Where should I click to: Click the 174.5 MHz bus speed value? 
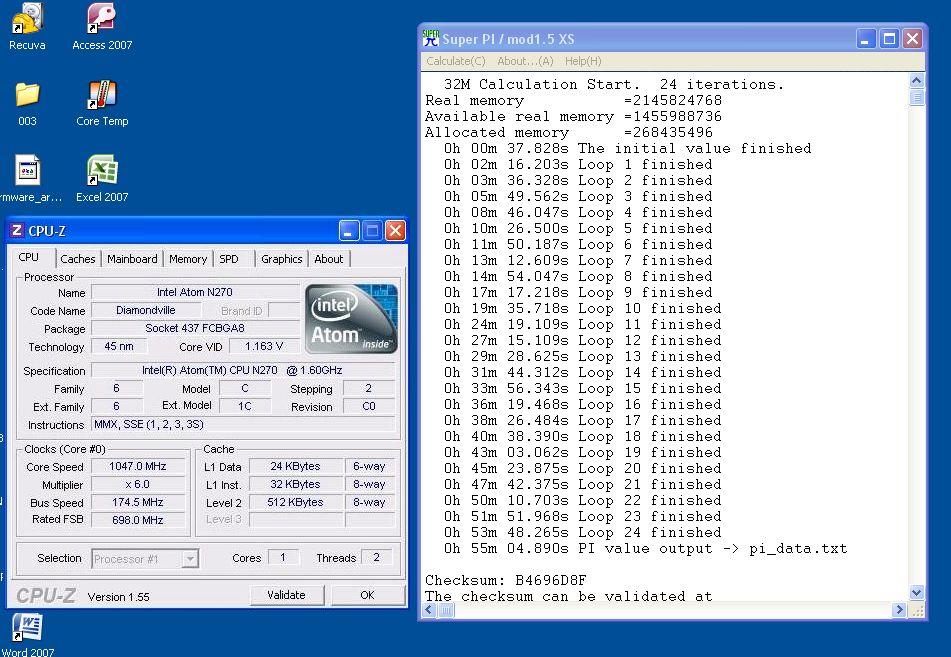coord(138,502)
